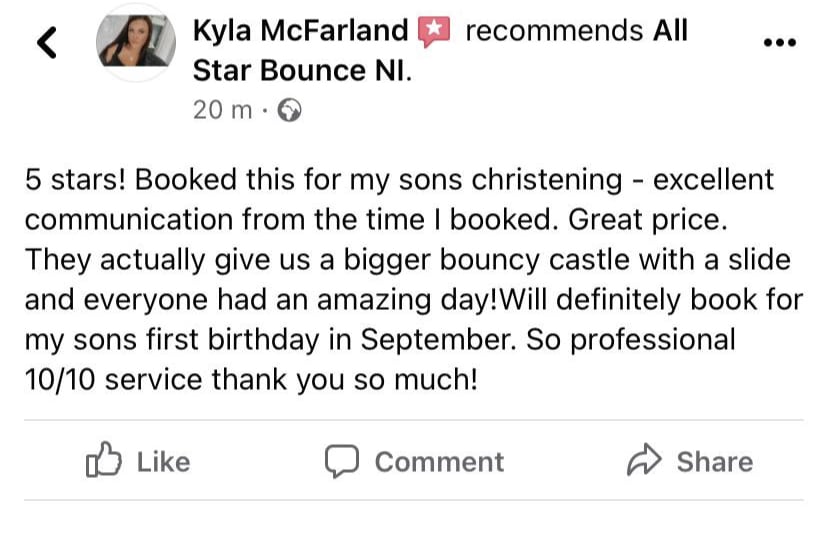Viewport: 828px width, 547px height.
Task: Open the Kyla McFarland profile name
Action: 300,31
